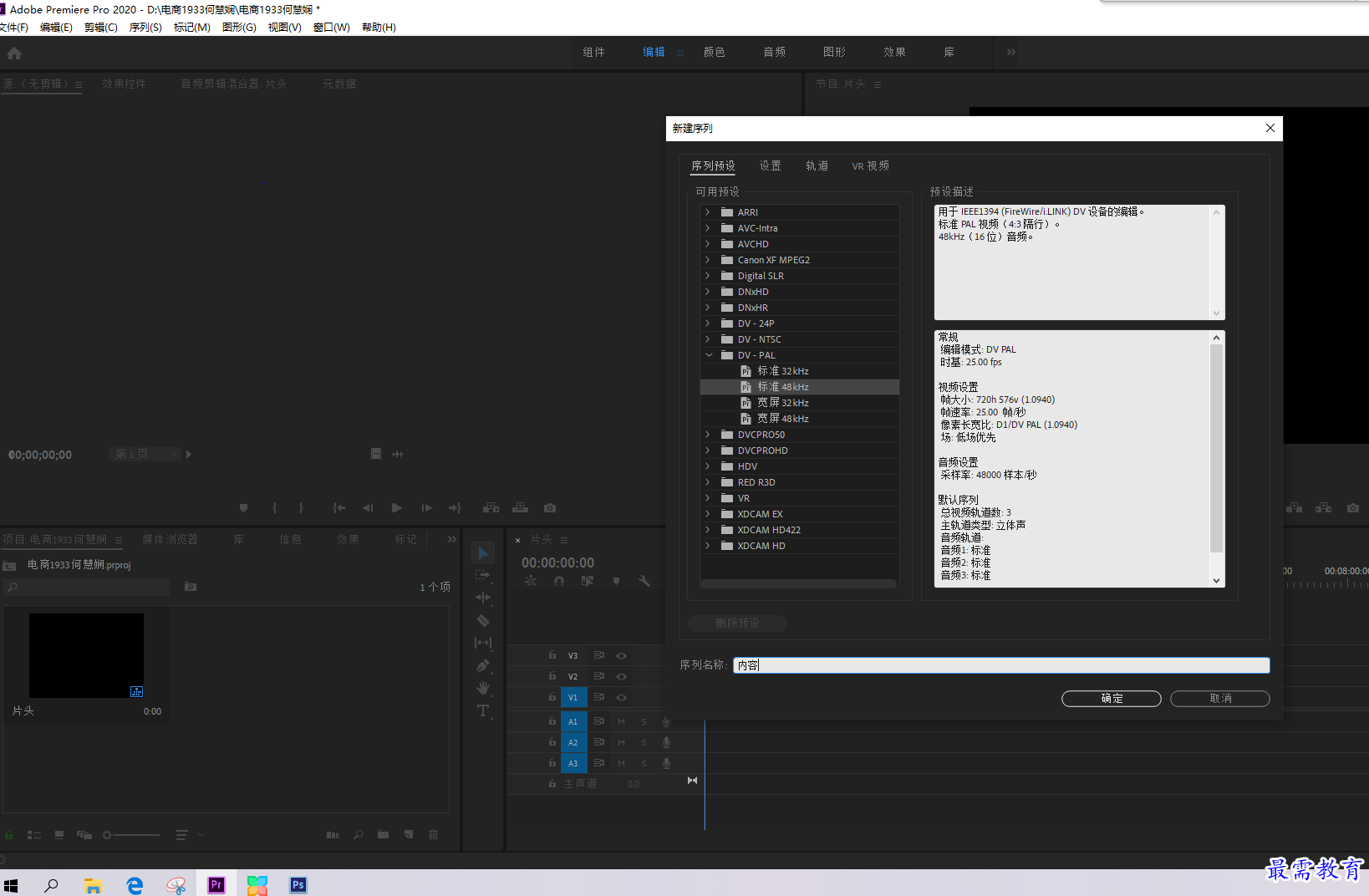This screenshot has width=1369, height=896.
Task: Click the 序列名称 input field
Action: tap(1001, 665)
